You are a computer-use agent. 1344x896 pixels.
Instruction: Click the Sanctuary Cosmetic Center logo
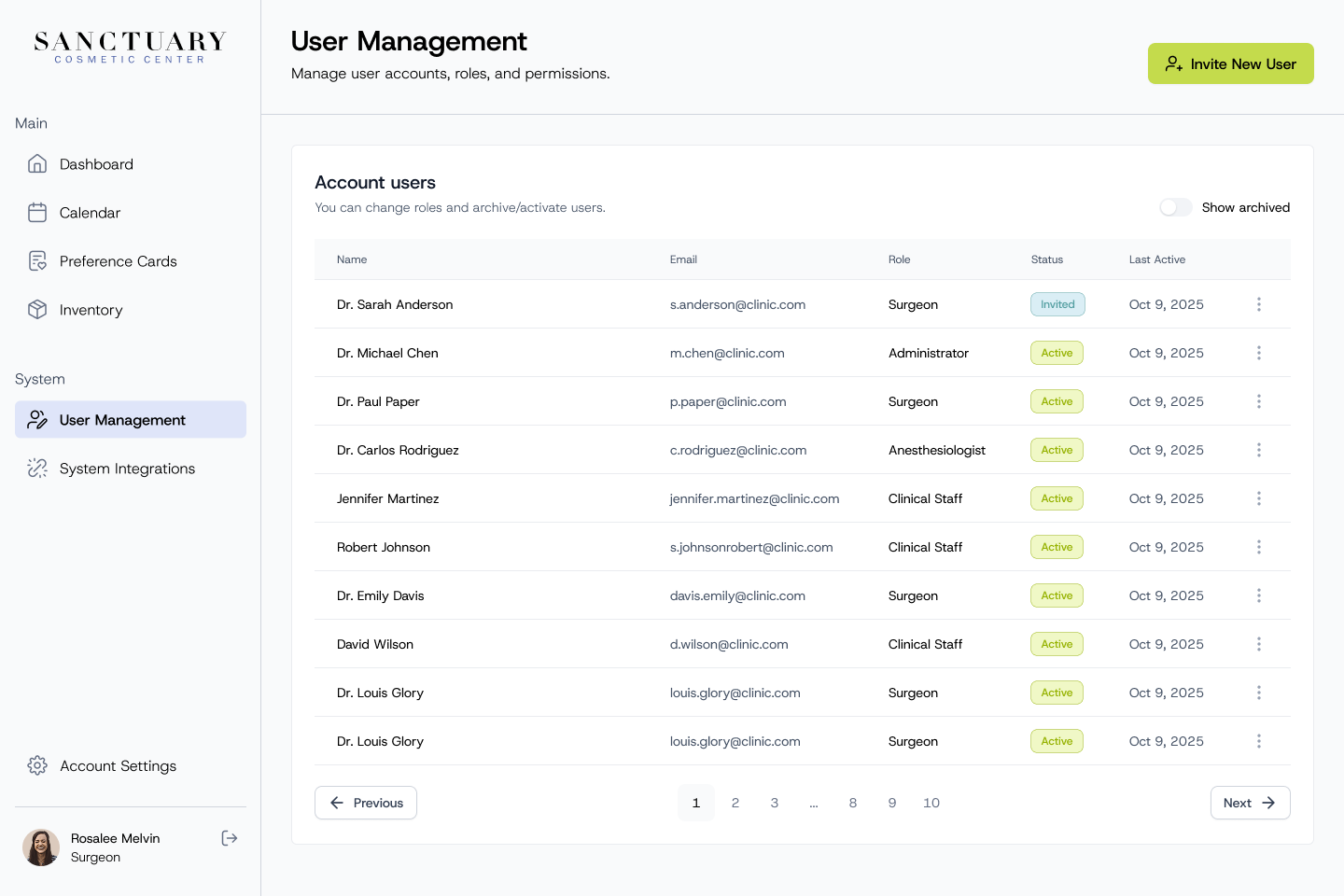click(x=131, y=47)
